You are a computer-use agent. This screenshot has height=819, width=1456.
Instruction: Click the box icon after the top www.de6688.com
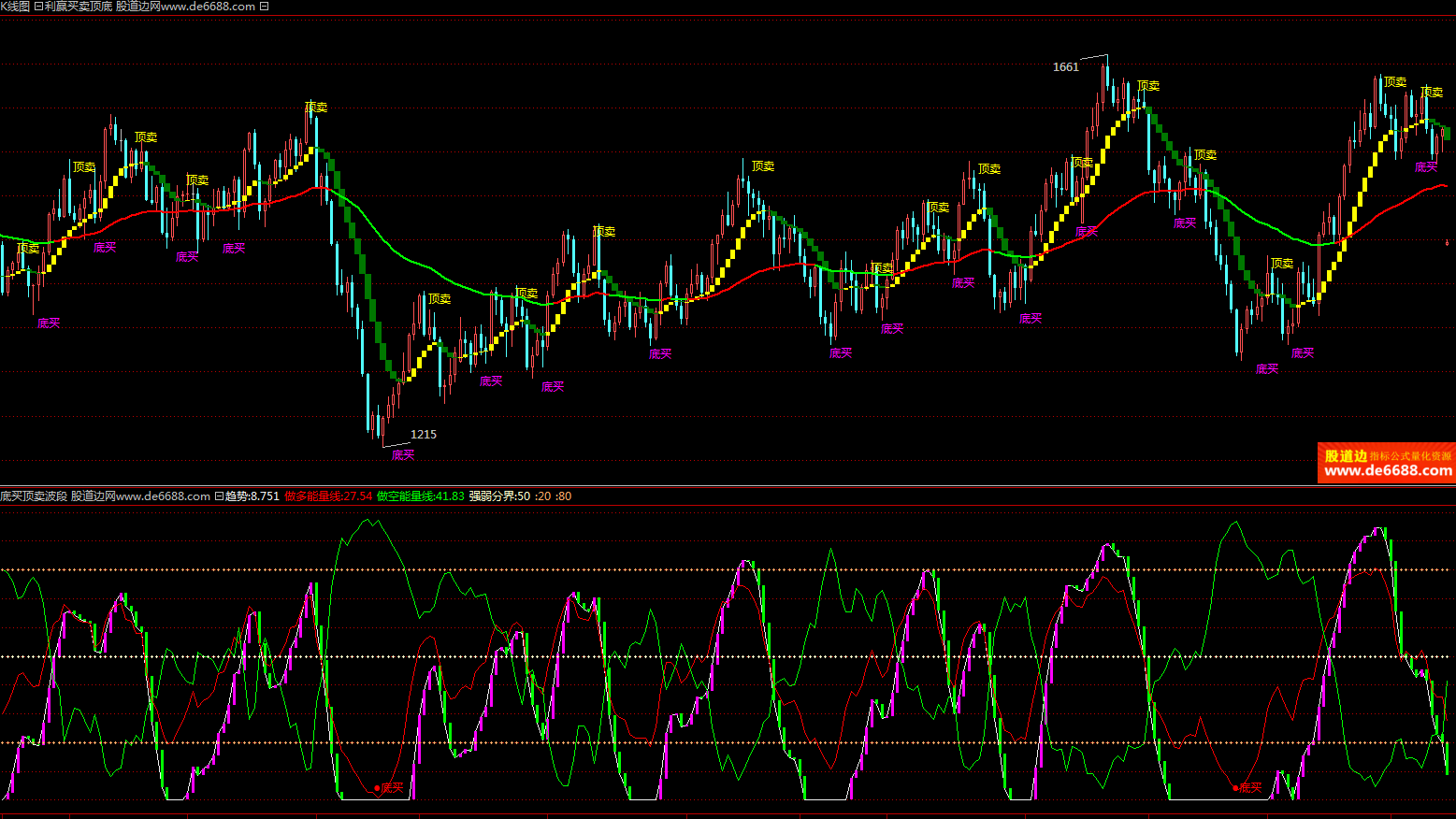click(264, 7)
